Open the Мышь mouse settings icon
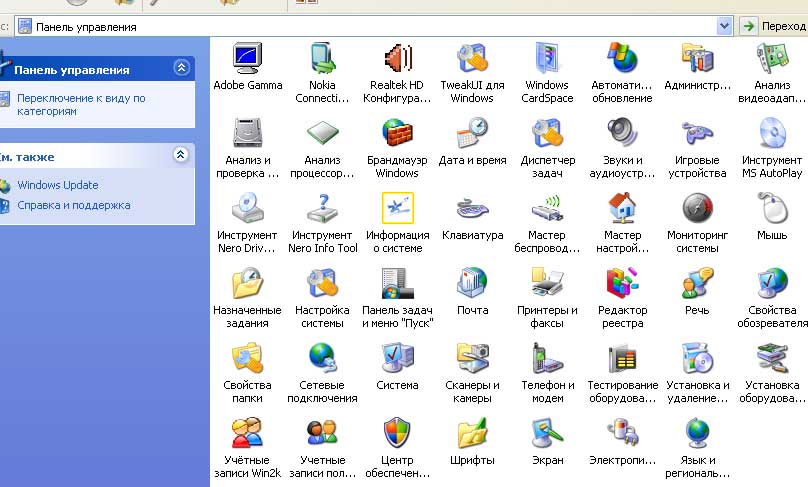Image resolution: width=808 pixels, height=487 pixels. tap(772, 209)
